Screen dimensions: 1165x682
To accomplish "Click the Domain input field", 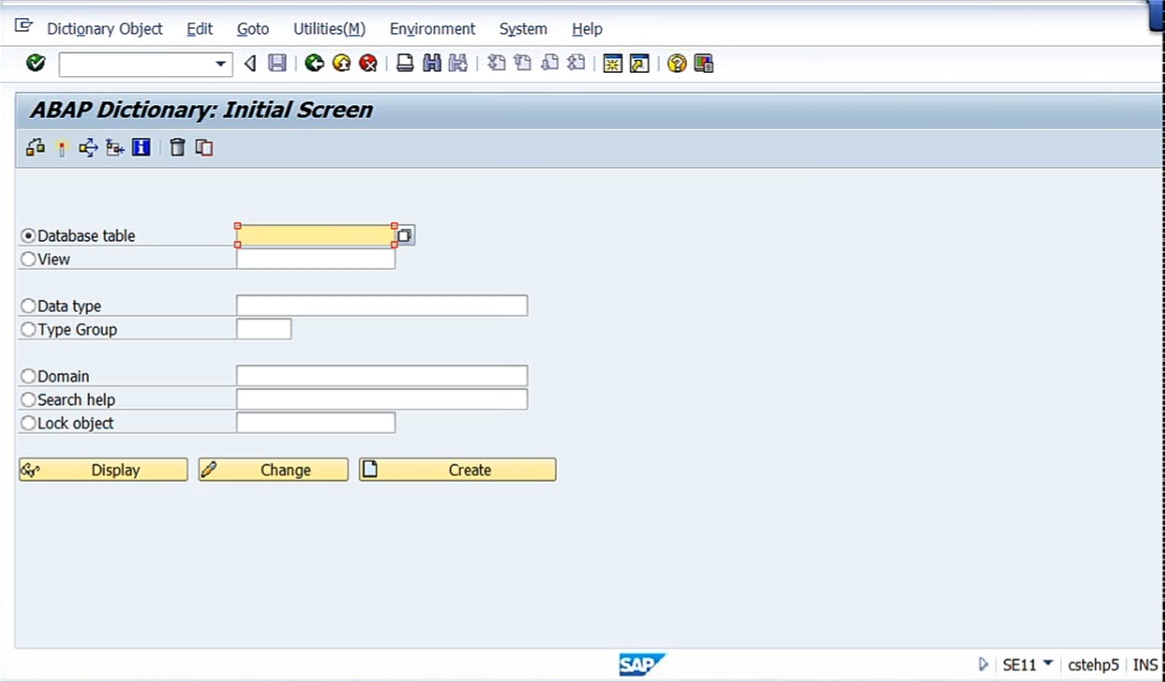I will coord(382,376).
